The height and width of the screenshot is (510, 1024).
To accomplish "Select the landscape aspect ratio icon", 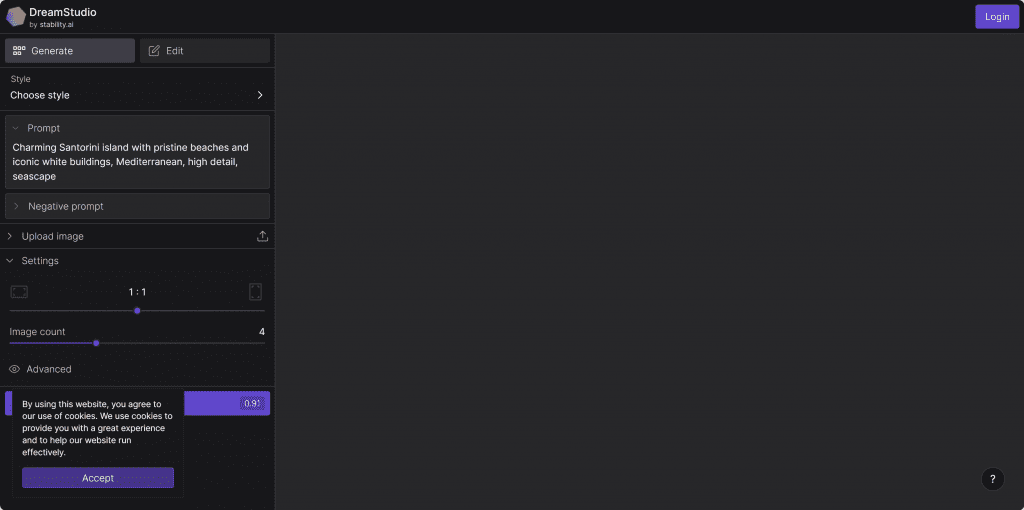I will tap(19, 292).
